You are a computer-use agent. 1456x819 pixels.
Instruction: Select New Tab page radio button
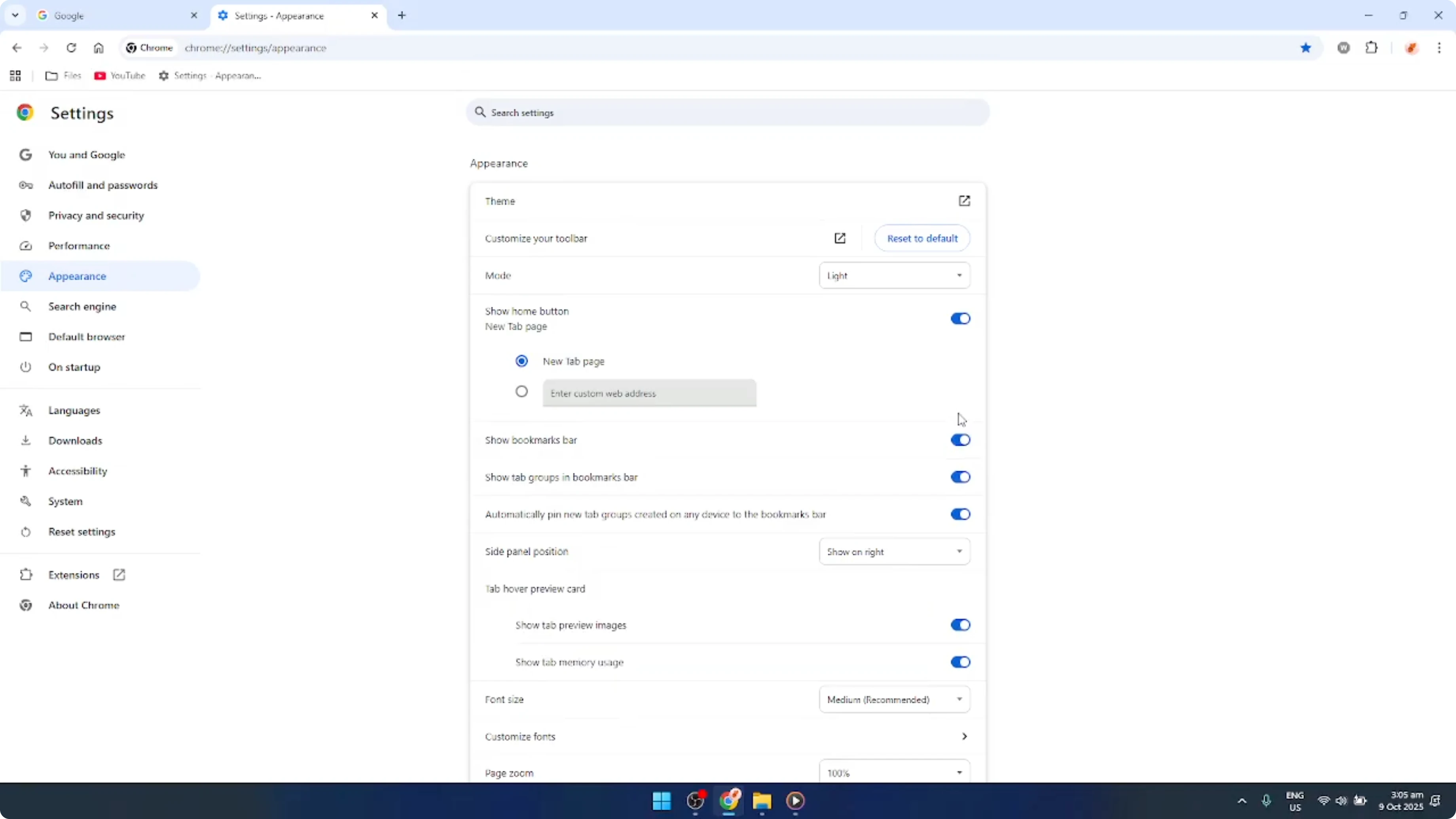522,361
